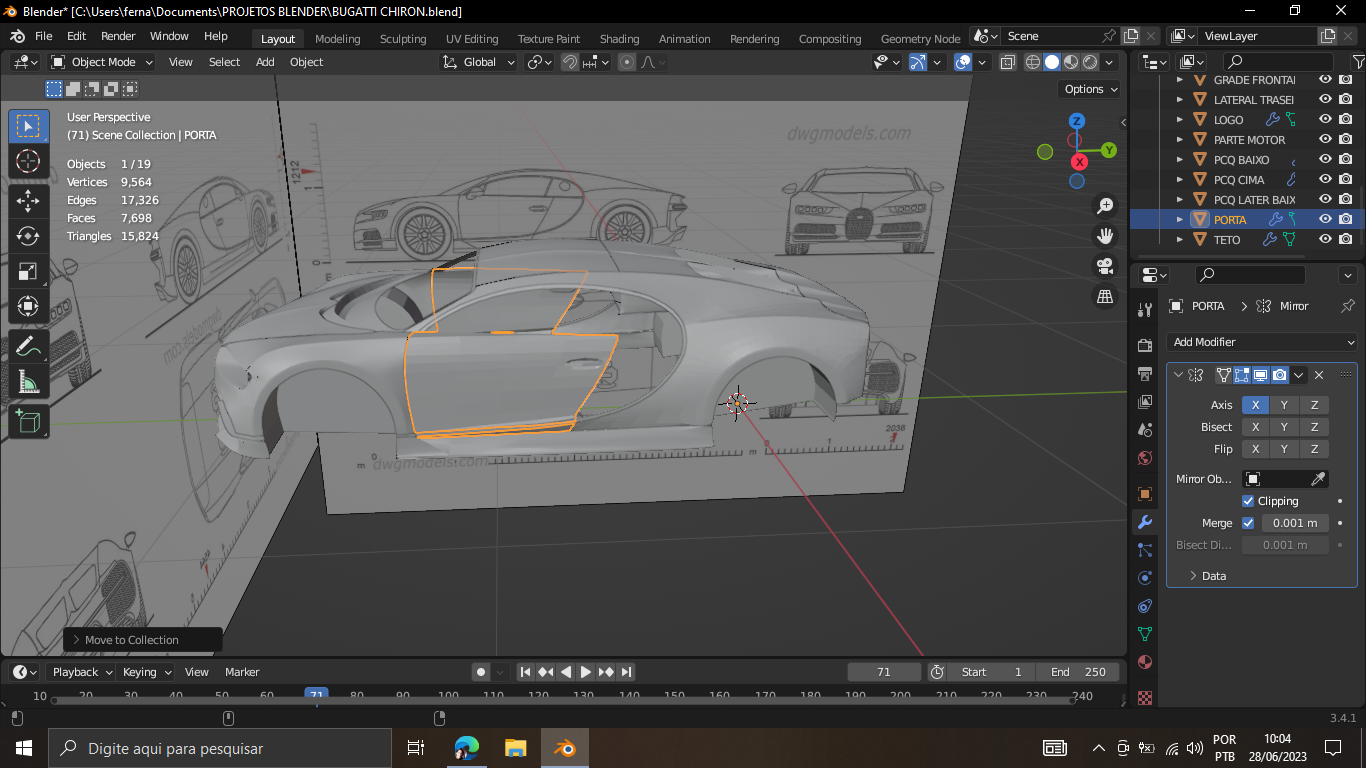1366x768 pixels.
Task: Click frame 150 on the timeline
Action: [674, 696]
